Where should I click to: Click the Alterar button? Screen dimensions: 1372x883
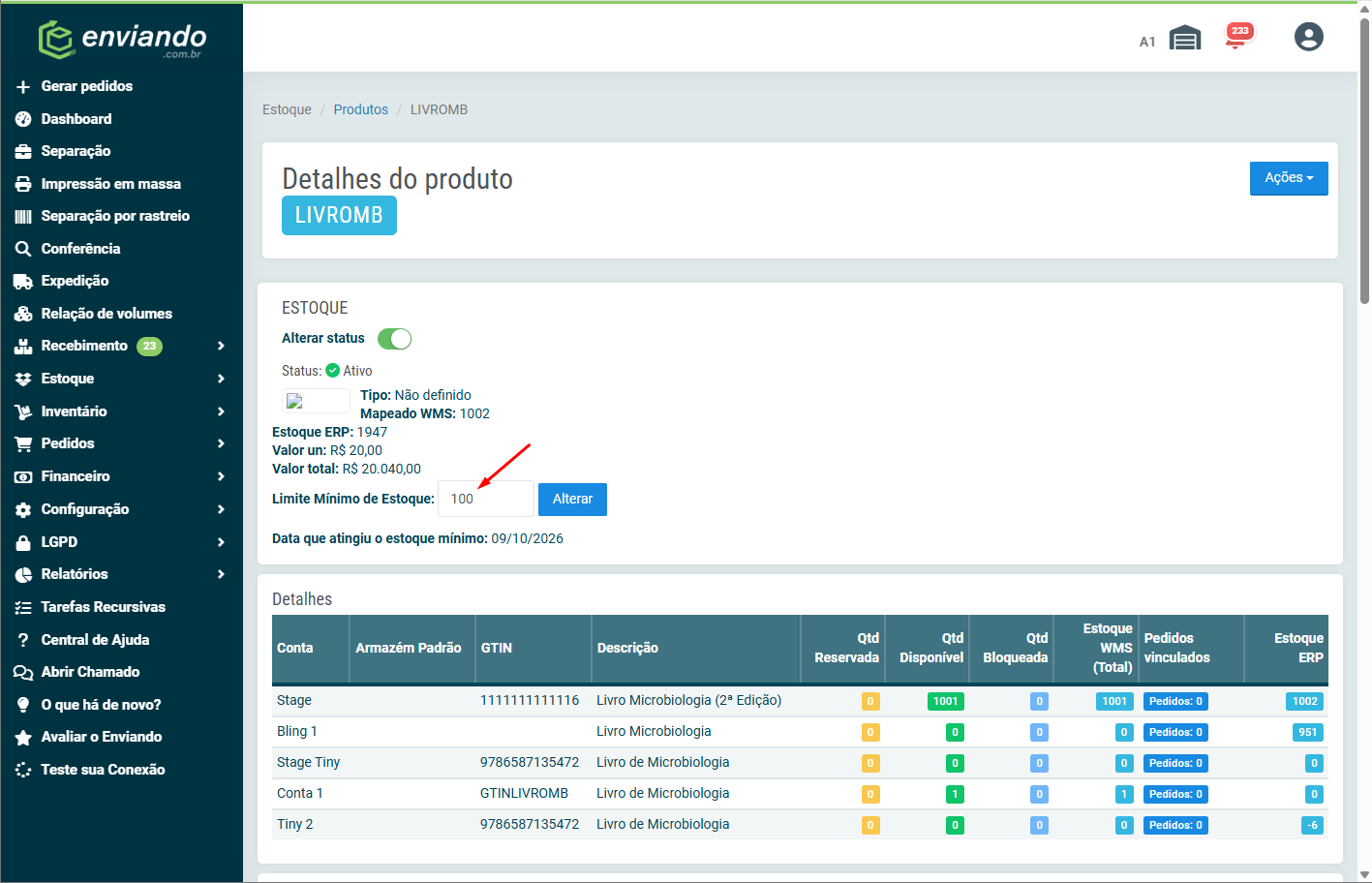coord(572,500)
